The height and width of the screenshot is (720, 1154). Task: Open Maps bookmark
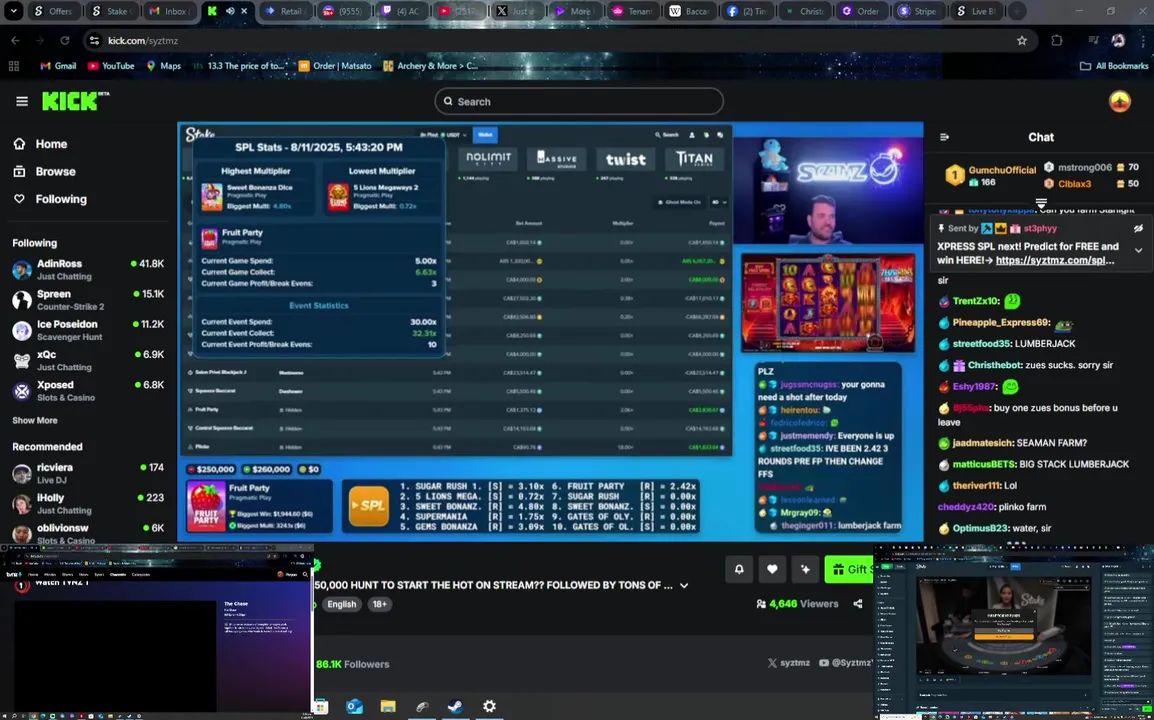(163, 66)
